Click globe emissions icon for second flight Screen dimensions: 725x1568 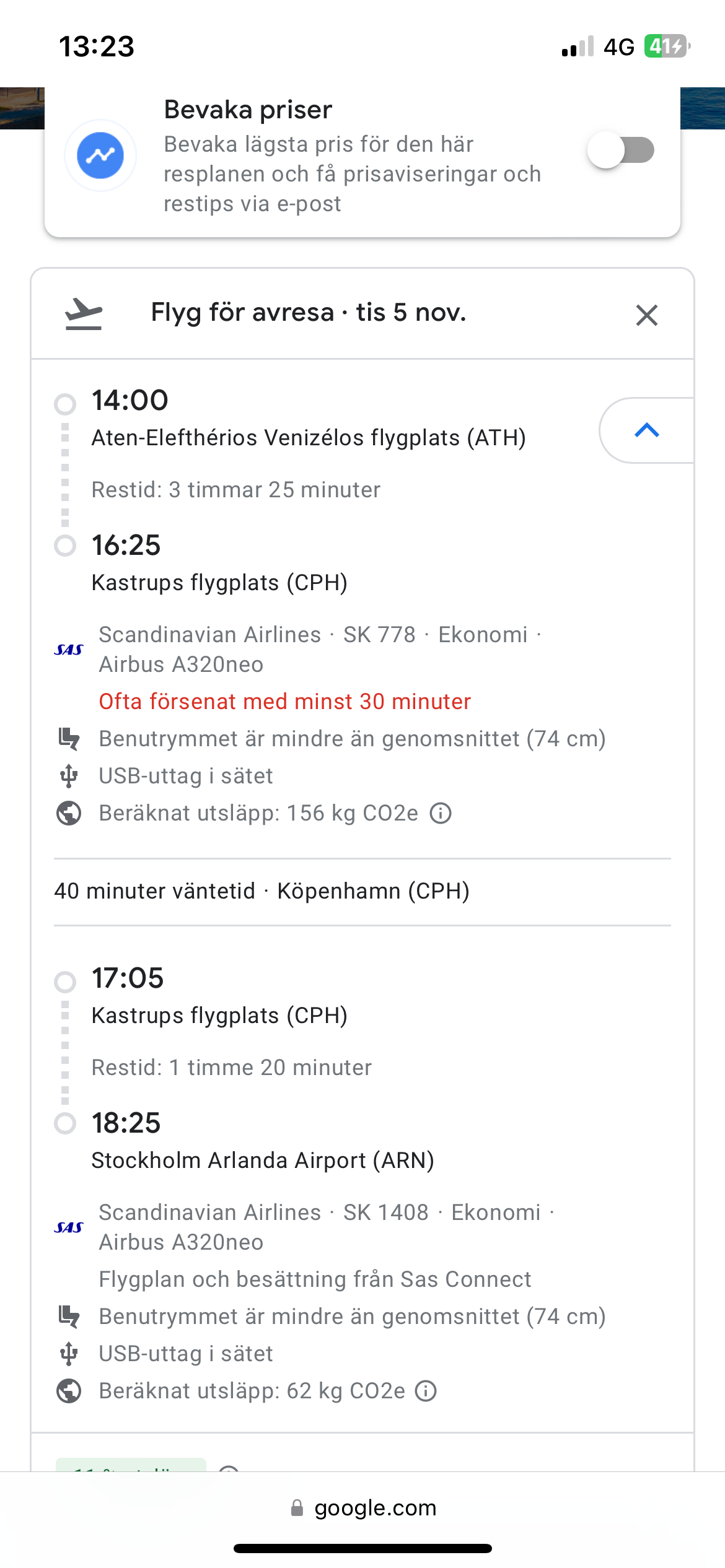tap(69, 1391)
